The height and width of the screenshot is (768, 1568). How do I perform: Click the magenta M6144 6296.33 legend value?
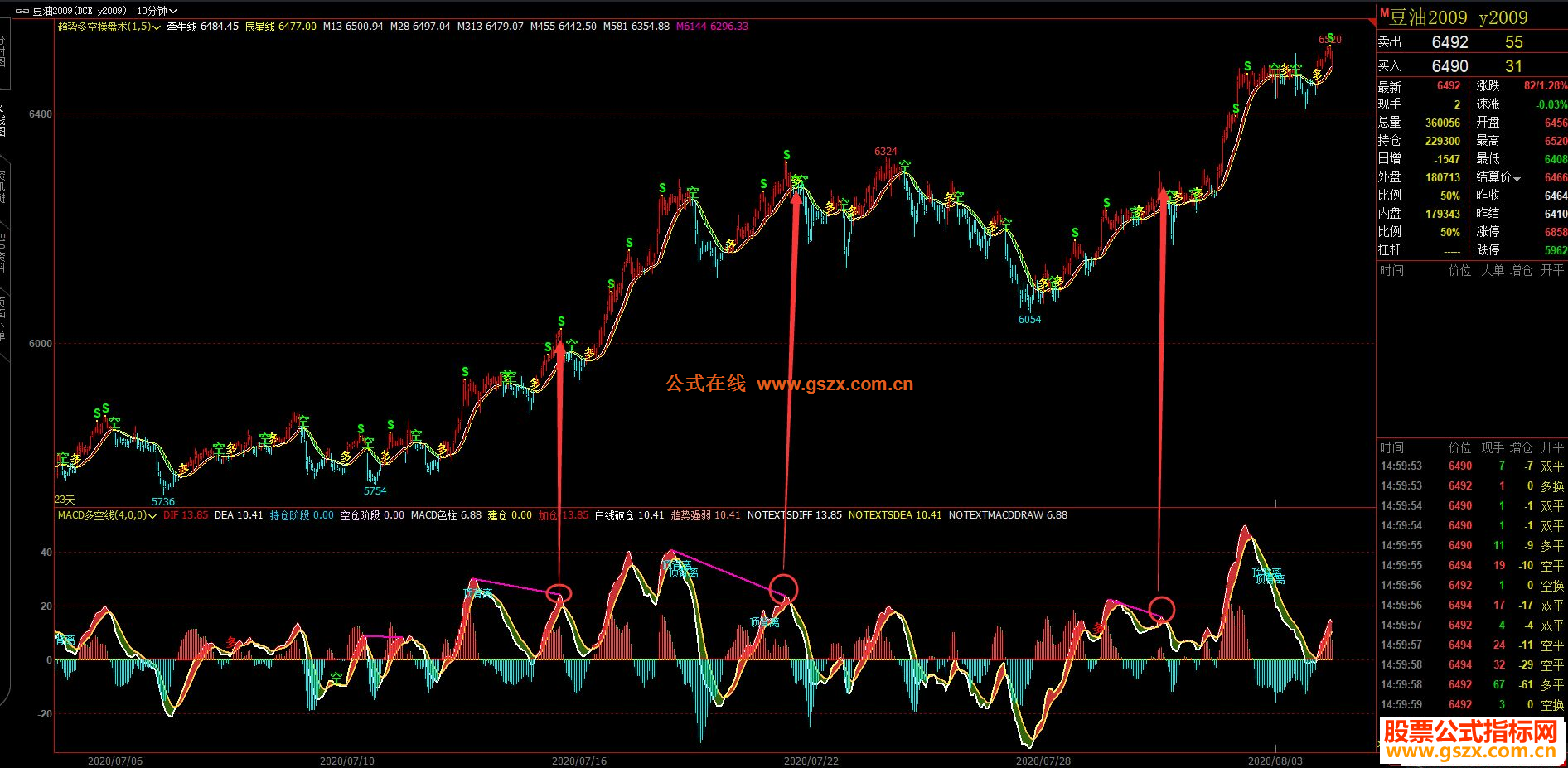[x=712, y=27]
